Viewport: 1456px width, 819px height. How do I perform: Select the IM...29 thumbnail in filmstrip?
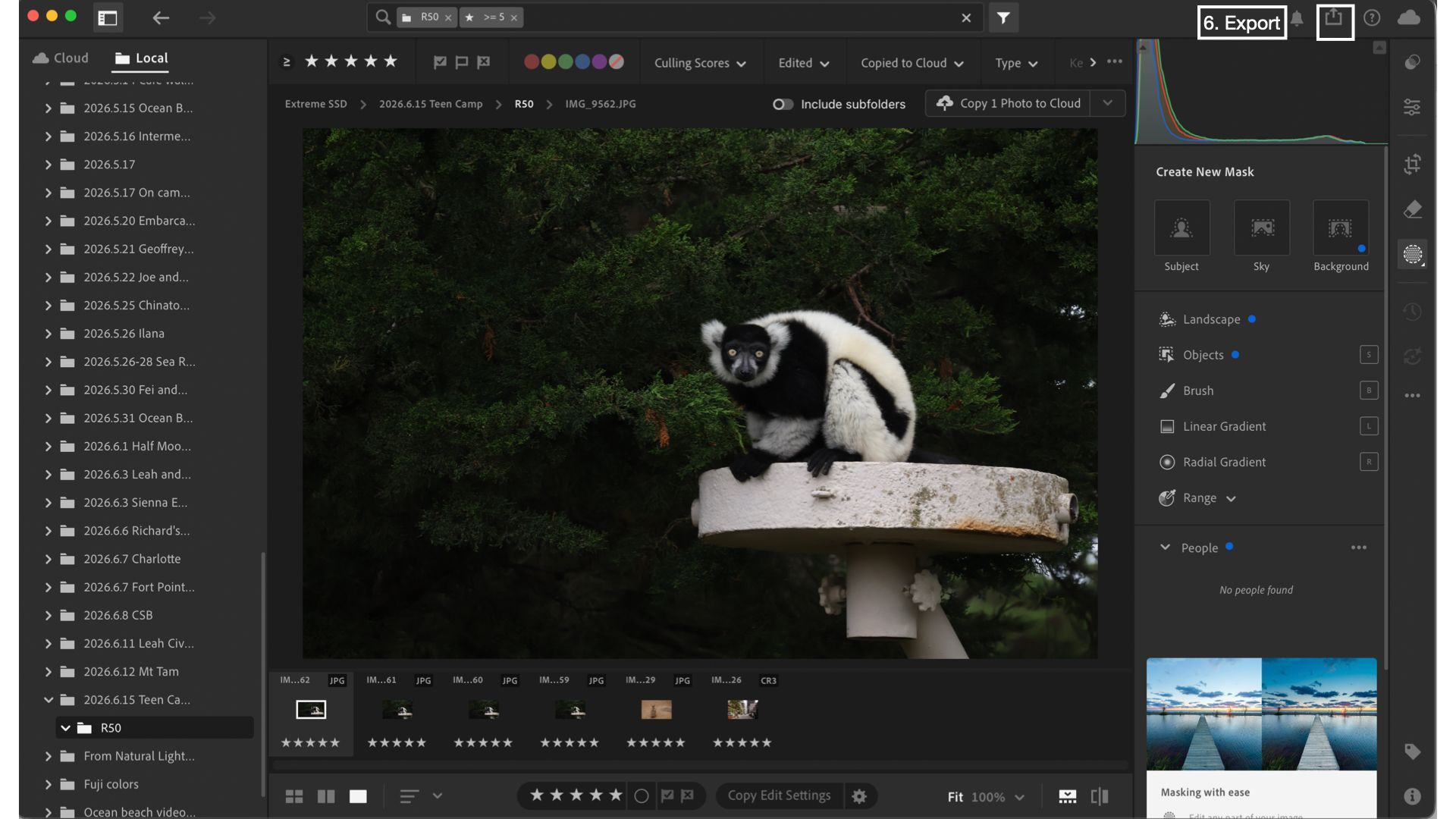(x=657, y=711)
